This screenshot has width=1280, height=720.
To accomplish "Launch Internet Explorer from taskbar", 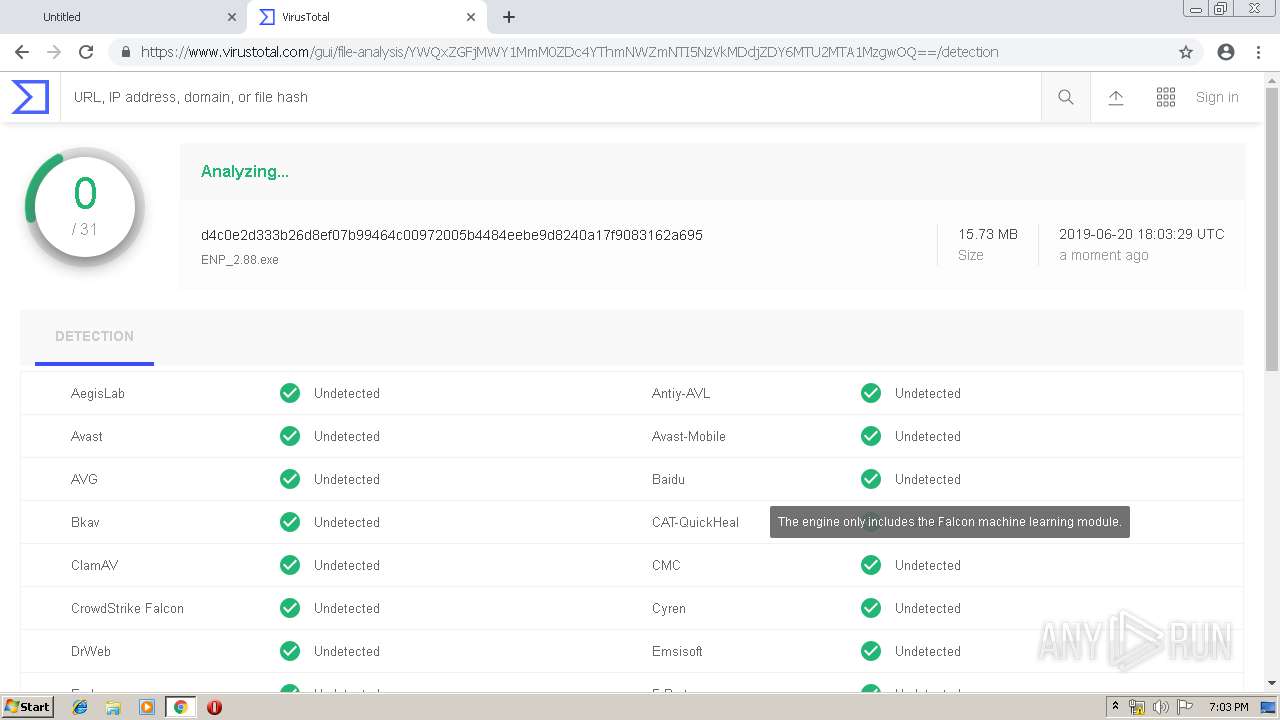I will click(x=80, y=707).
